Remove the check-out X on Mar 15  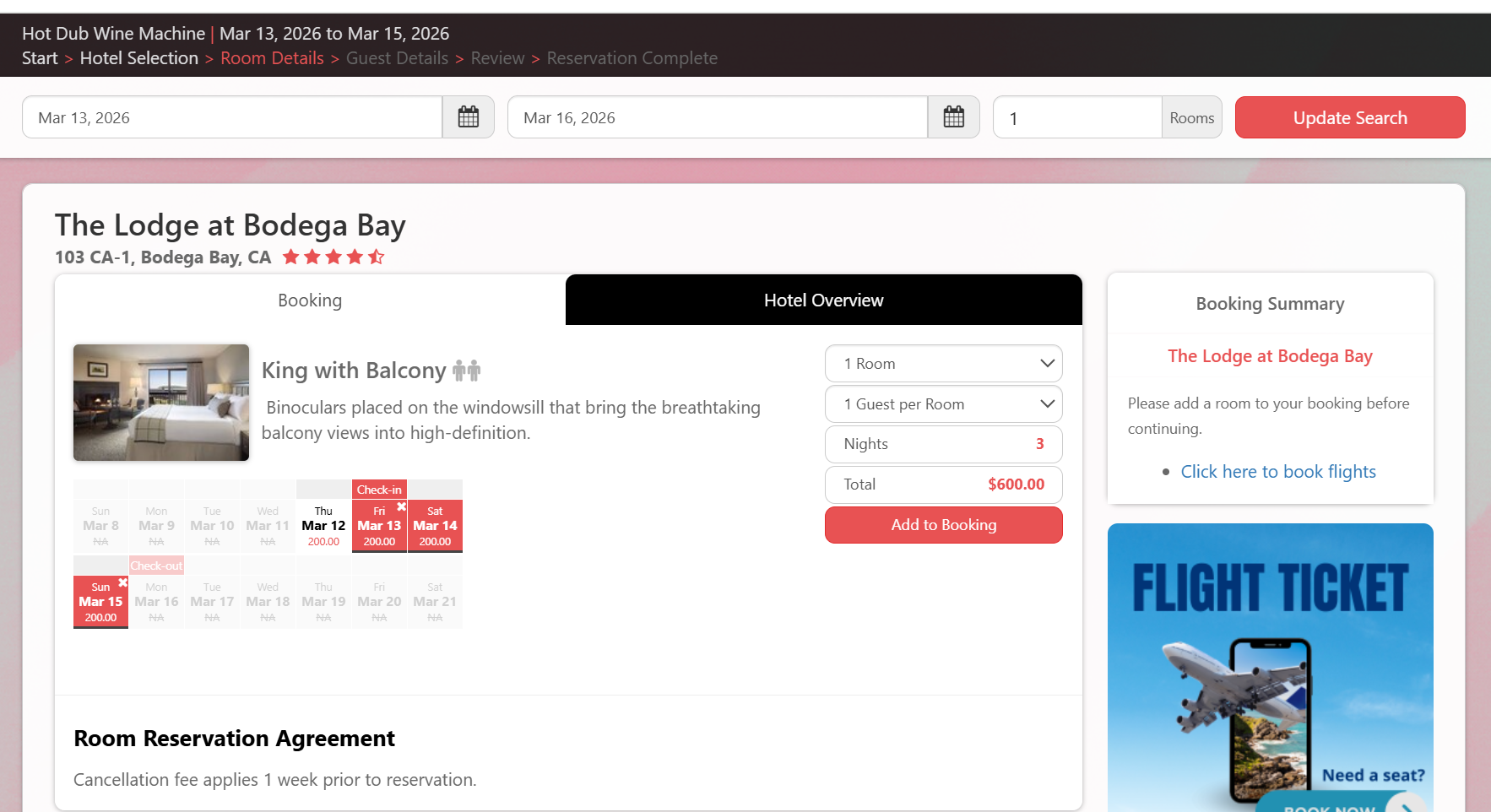click(123, 582)
